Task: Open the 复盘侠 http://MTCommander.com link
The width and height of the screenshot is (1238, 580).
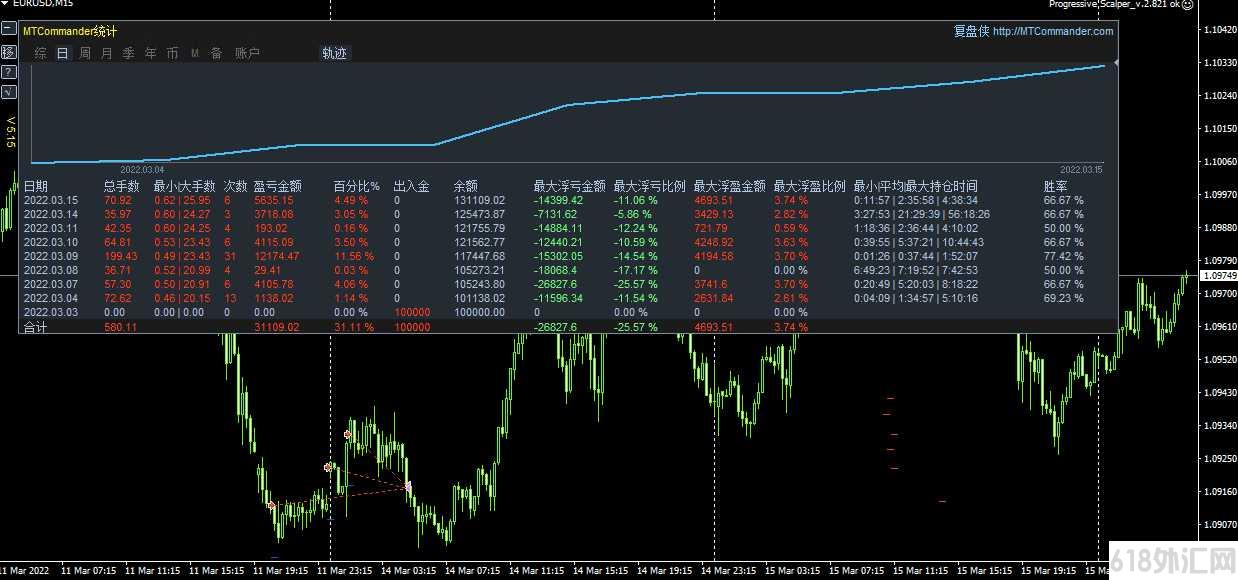Action: [1033, 31]
